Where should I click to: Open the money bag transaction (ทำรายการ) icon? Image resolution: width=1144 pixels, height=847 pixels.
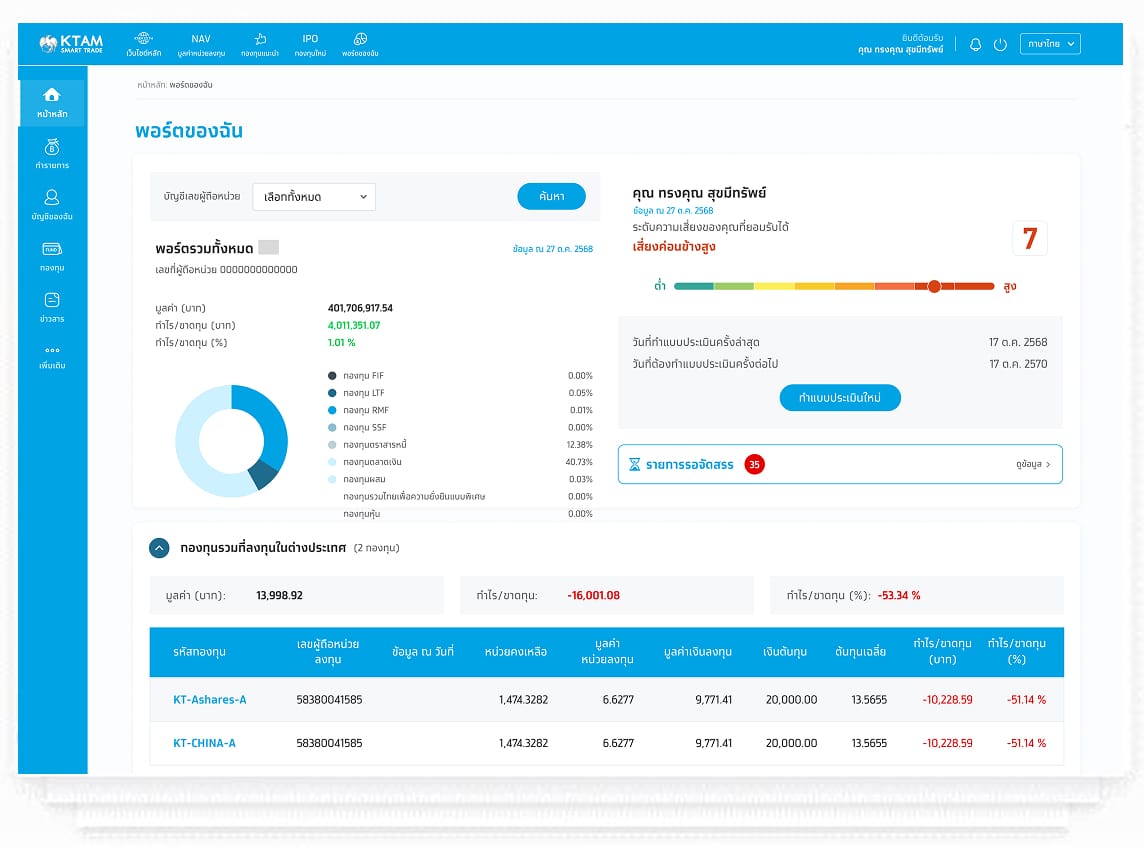click(52, 147)
